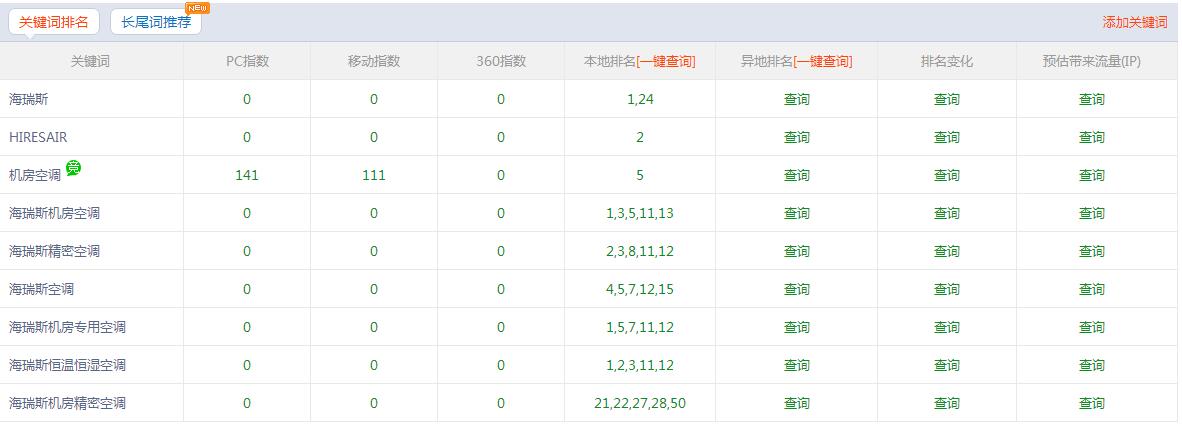Click the 360指数 column header
This screenshot has width=1182, height=430.
pyautogui.click(x=501, y=61)
